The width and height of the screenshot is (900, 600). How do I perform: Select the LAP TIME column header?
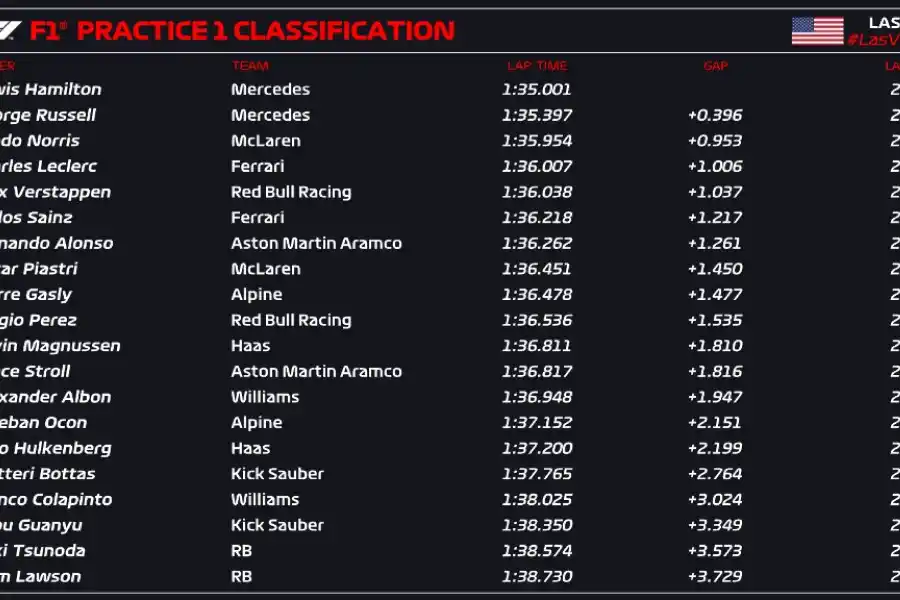coord(537,66)
